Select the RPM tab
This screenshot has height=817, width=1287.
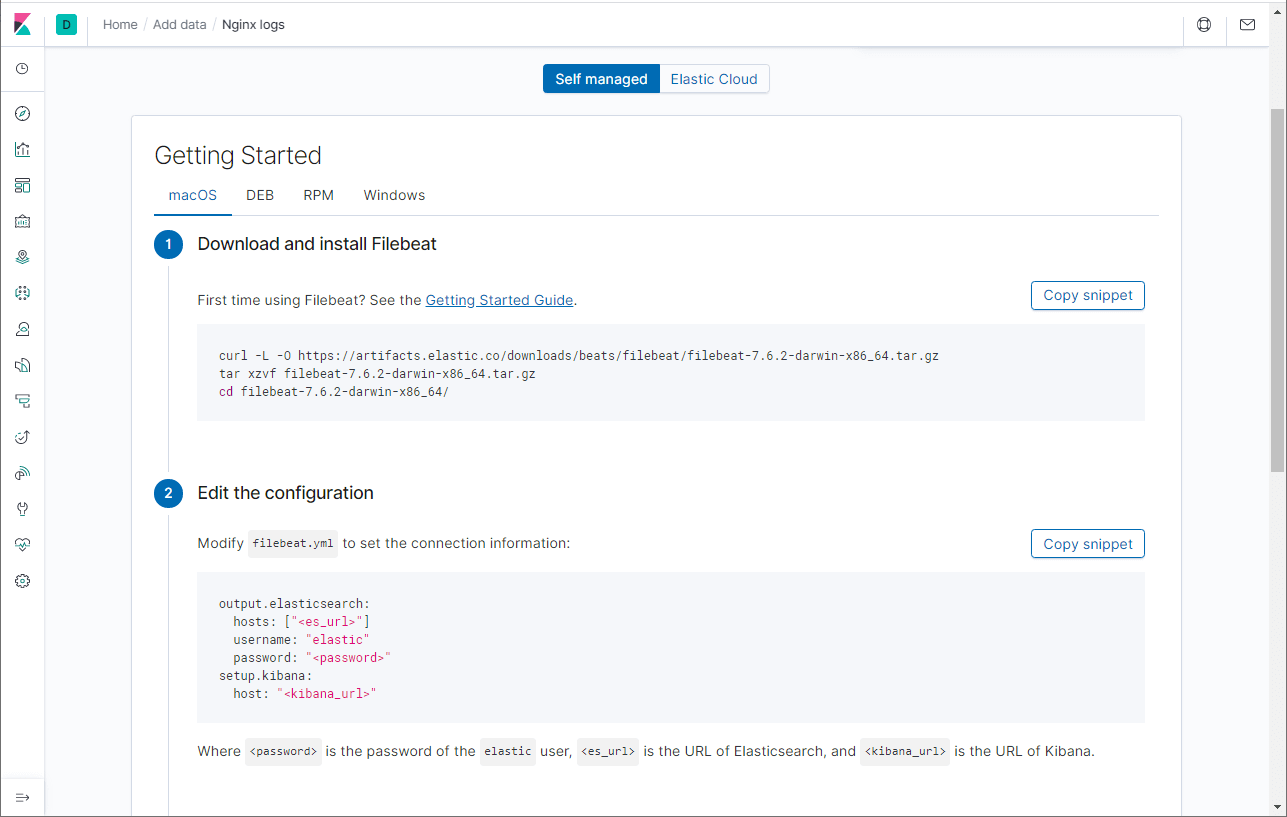[319, 195]
